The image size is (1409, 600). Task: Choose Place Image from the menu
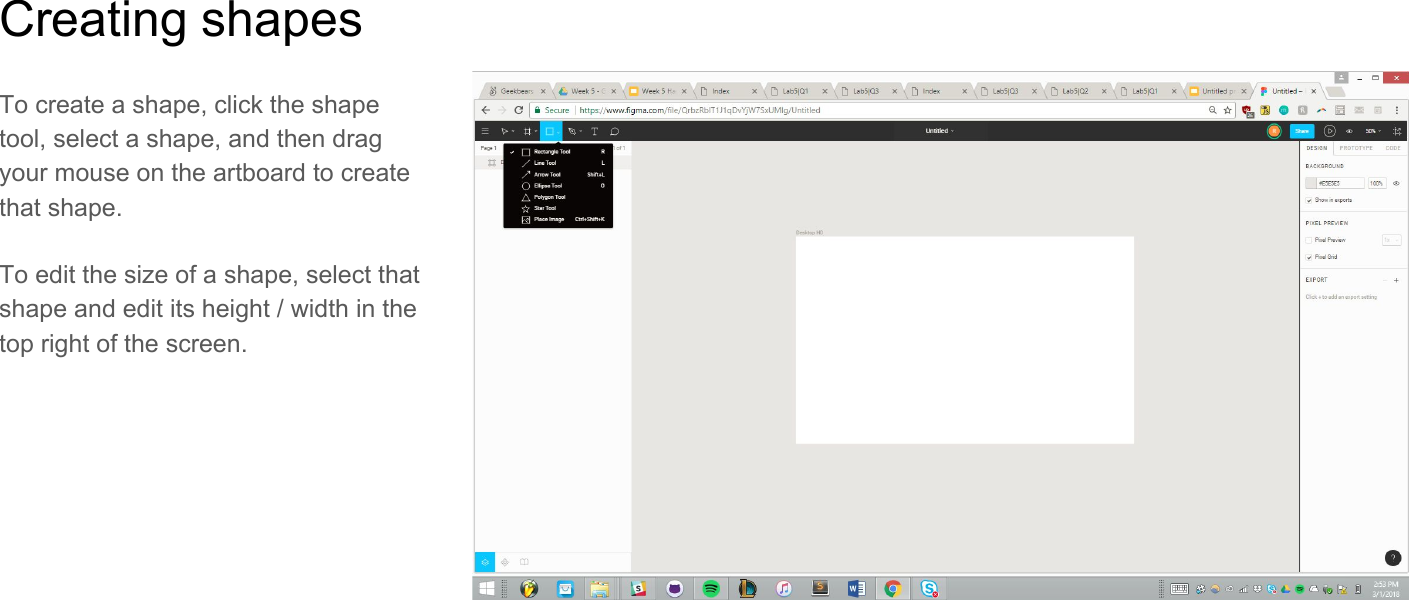pyautogui.click(x=558, y=219)
